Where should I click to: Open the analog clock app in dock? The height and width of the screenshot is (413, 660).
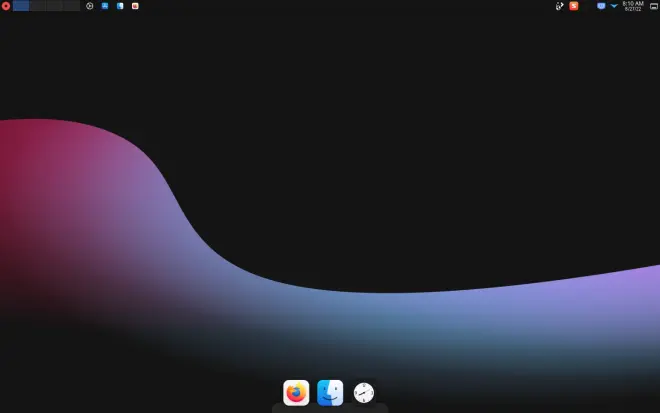pos(364,393)
